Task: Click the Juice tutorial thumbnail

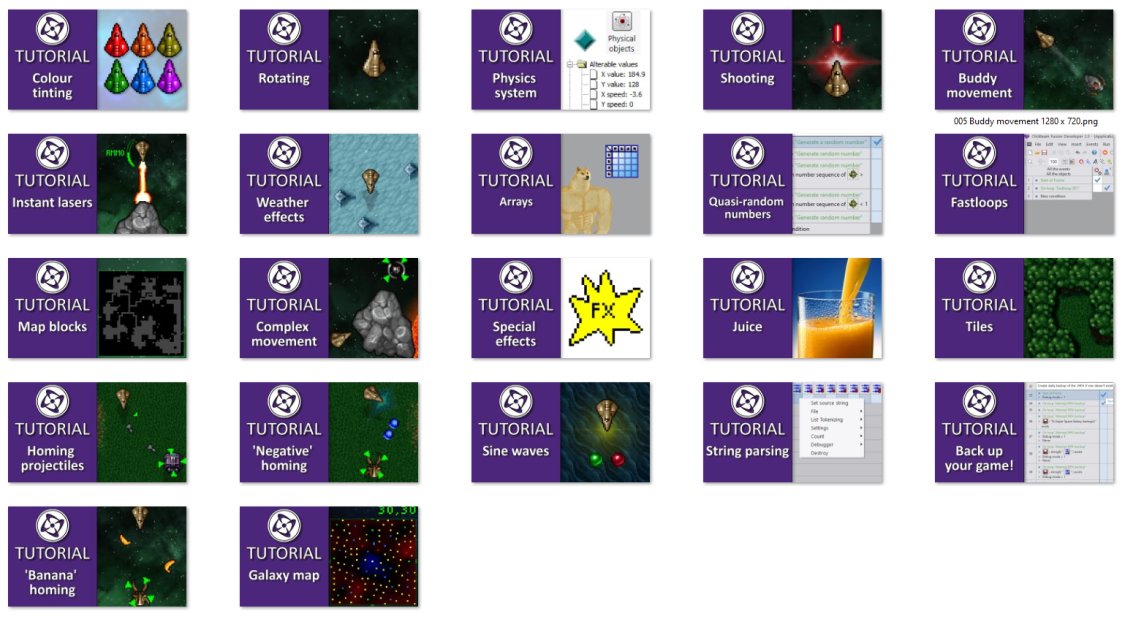Action: coord(792,308)
